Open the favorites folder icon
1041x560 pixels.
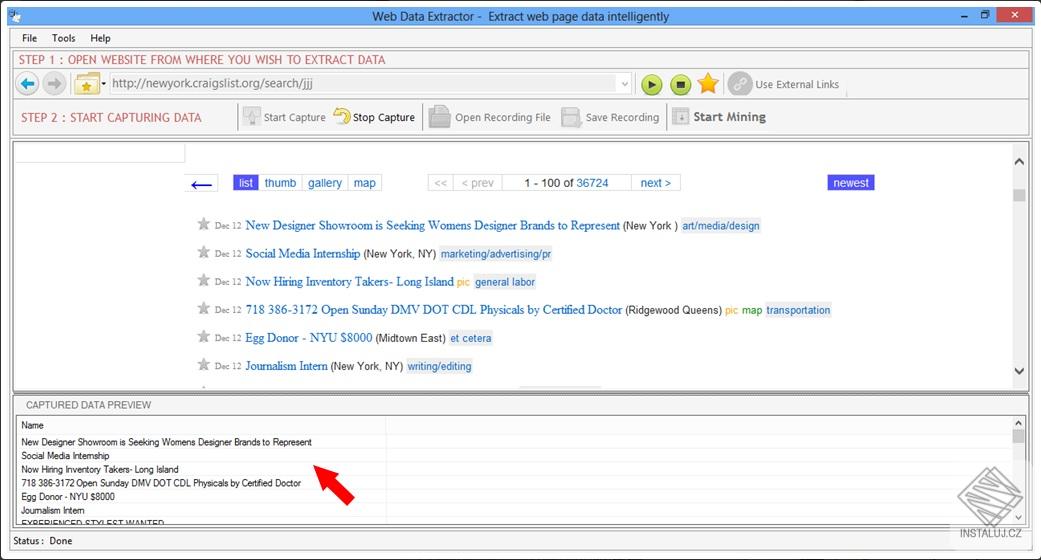86,84
